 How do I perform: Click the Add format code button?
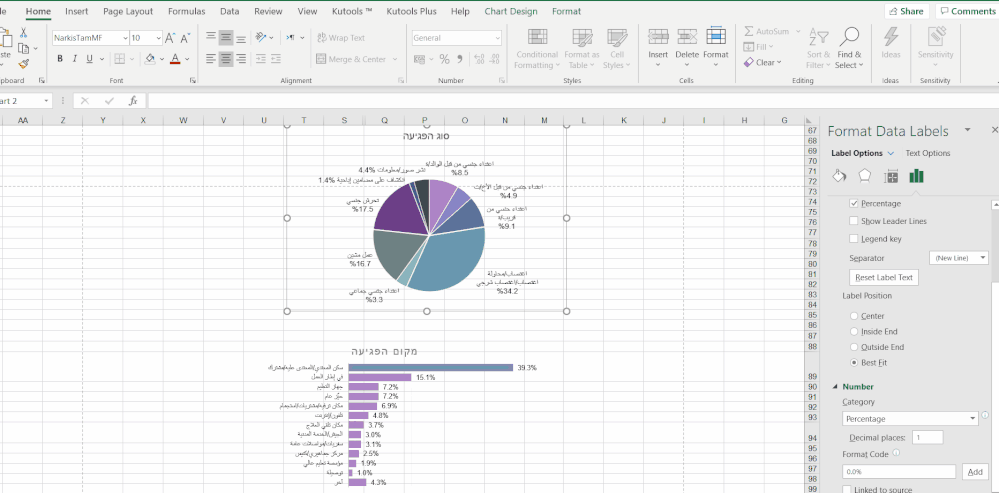point(975,472)
